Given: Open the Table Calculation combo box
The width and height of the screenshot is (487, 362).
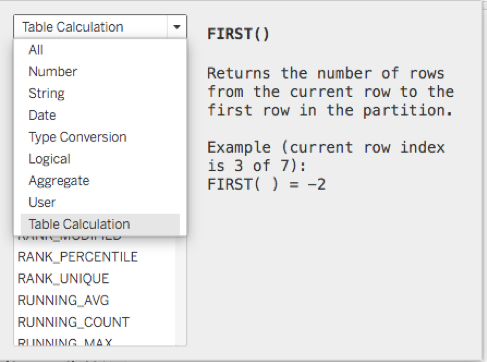Looking at the screenshot, I should [x=100, y=27].
